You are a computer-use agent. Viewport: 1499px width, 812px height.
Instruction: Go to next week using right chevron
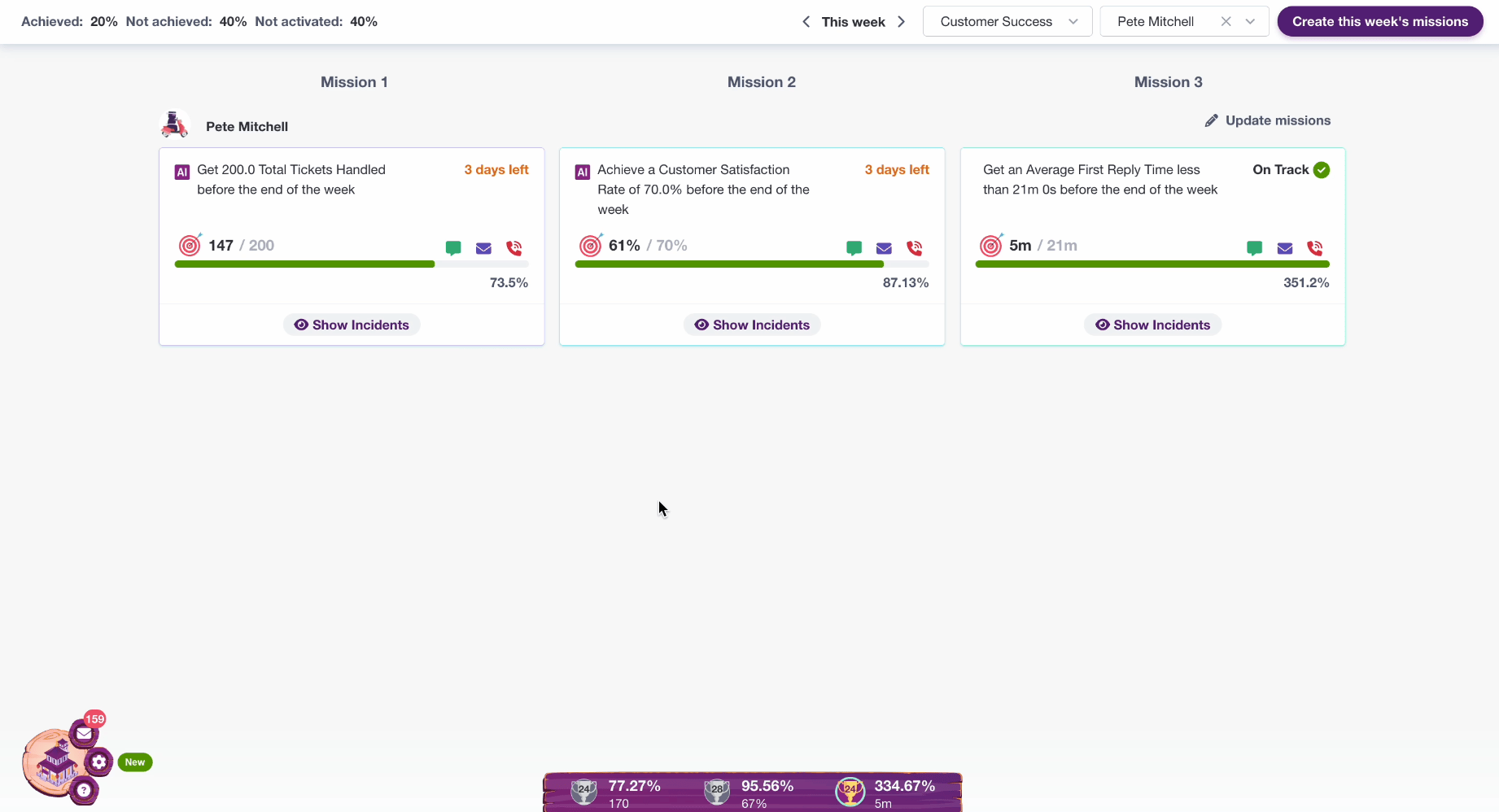902,22
